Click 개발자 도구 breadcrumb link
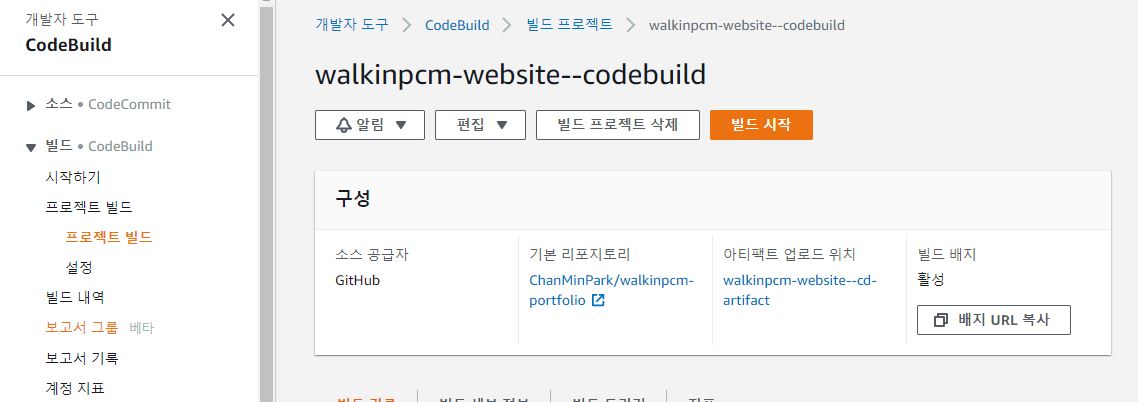This screenshot has width=1138, height=402. 352,25
